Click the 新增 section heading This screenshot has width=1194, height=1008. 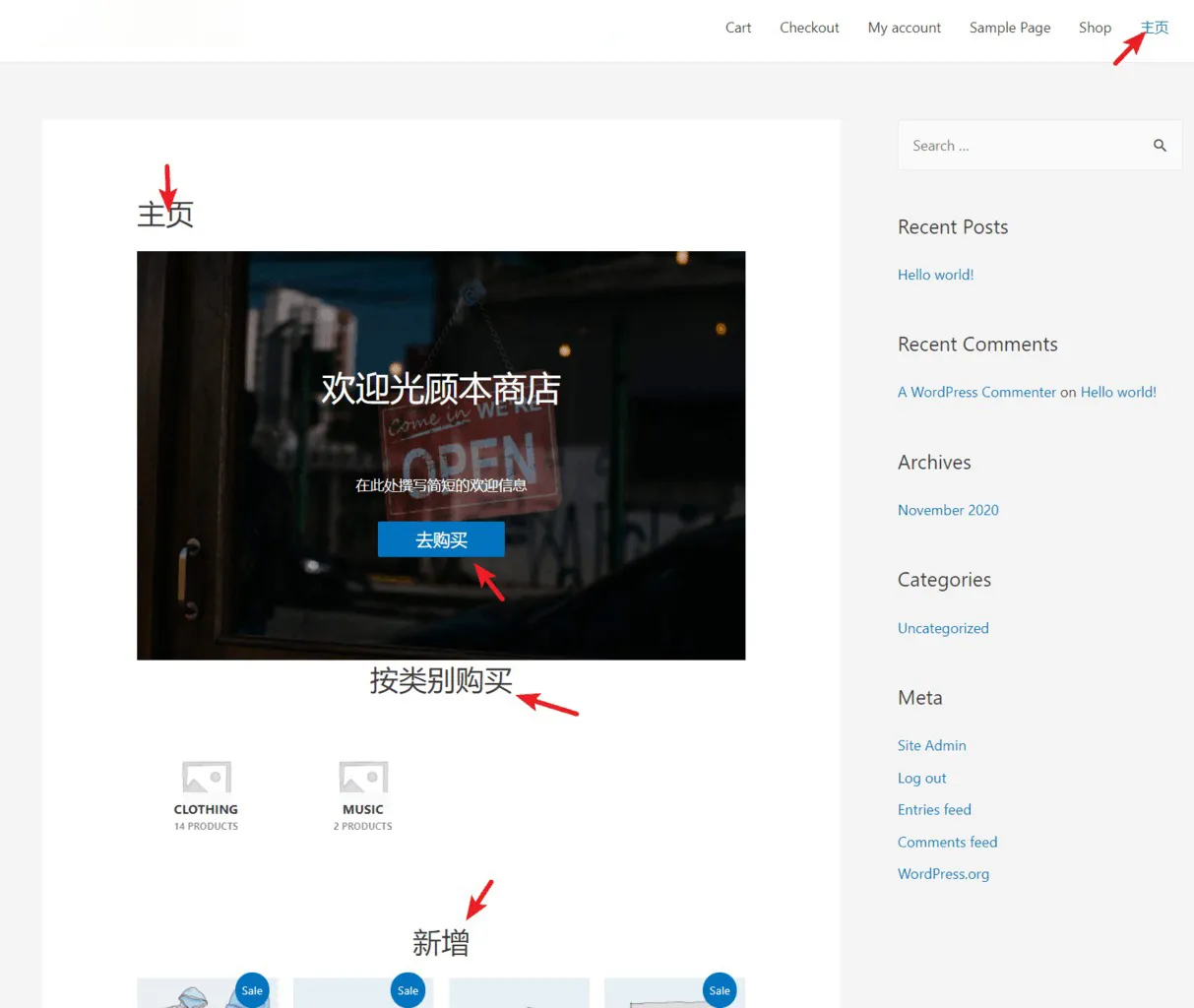(441, 943)
